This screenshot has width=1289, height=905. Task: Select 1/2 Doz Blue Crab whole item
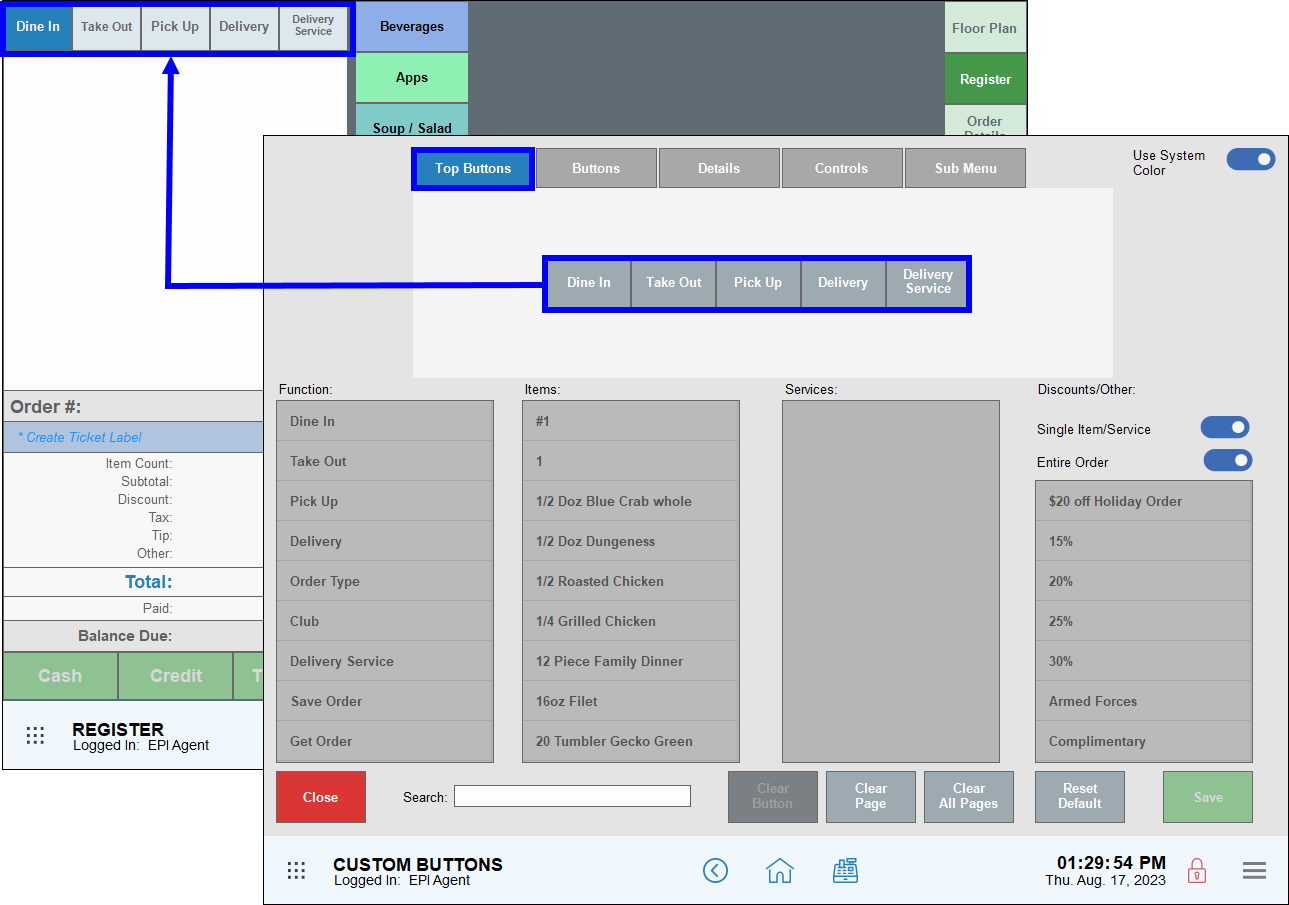coord(631,501)
